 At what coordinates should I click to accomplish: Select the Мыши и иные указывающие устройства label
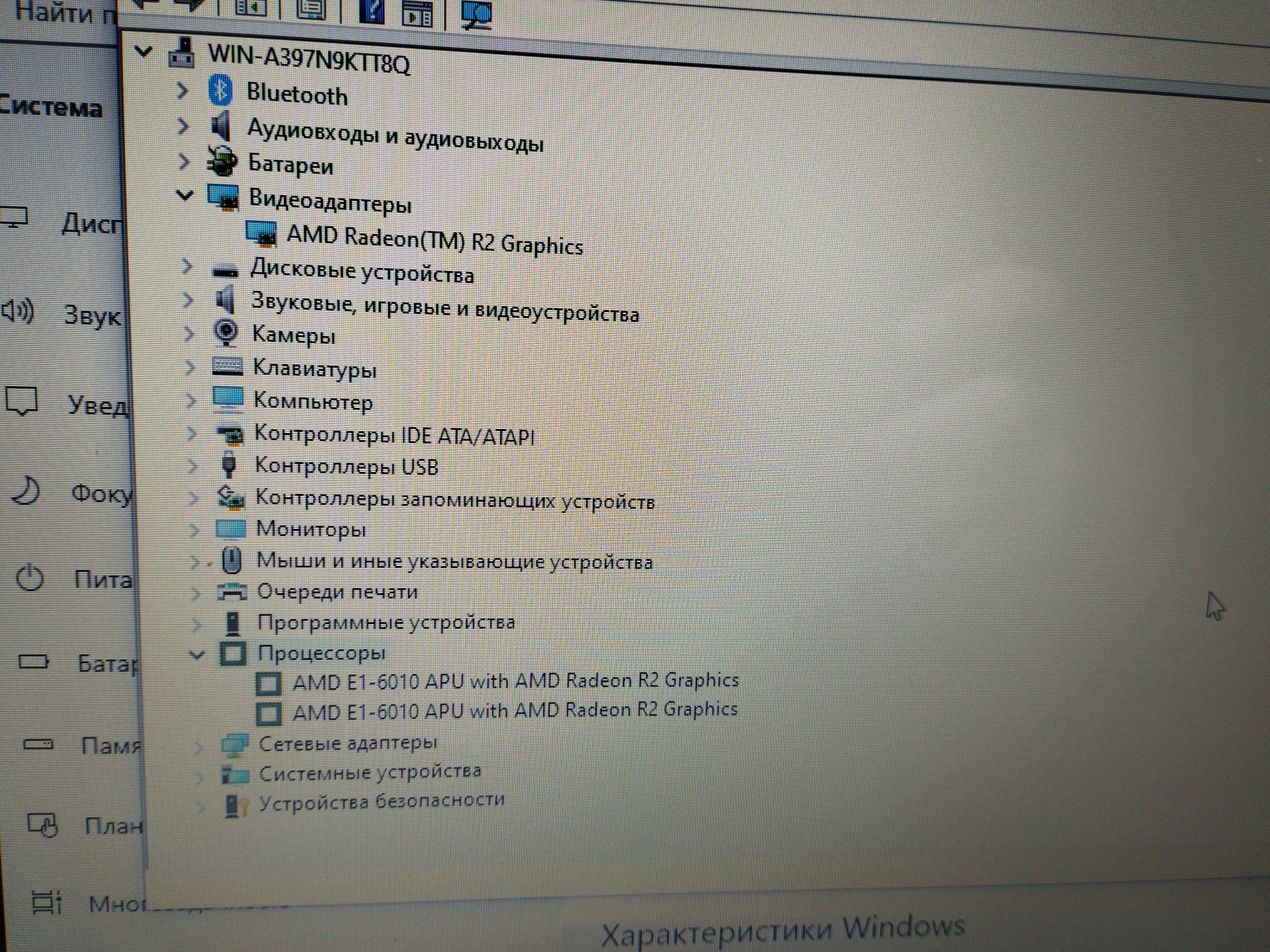coord(454,561)
